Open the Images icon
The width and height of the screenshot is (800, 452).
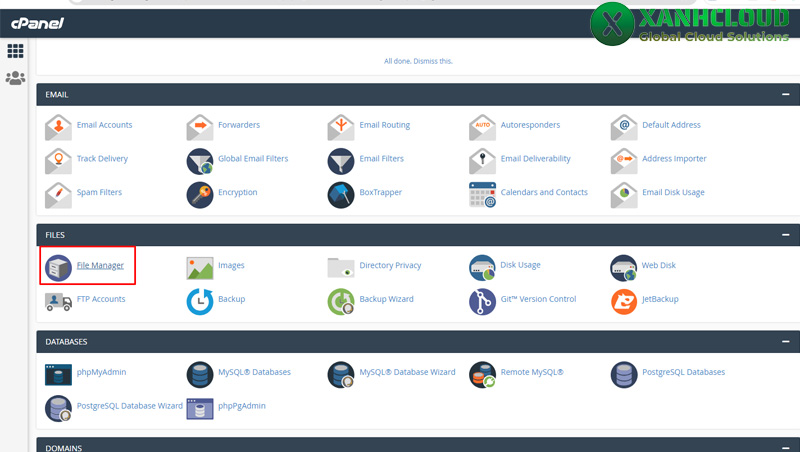(x=199, y=268)
